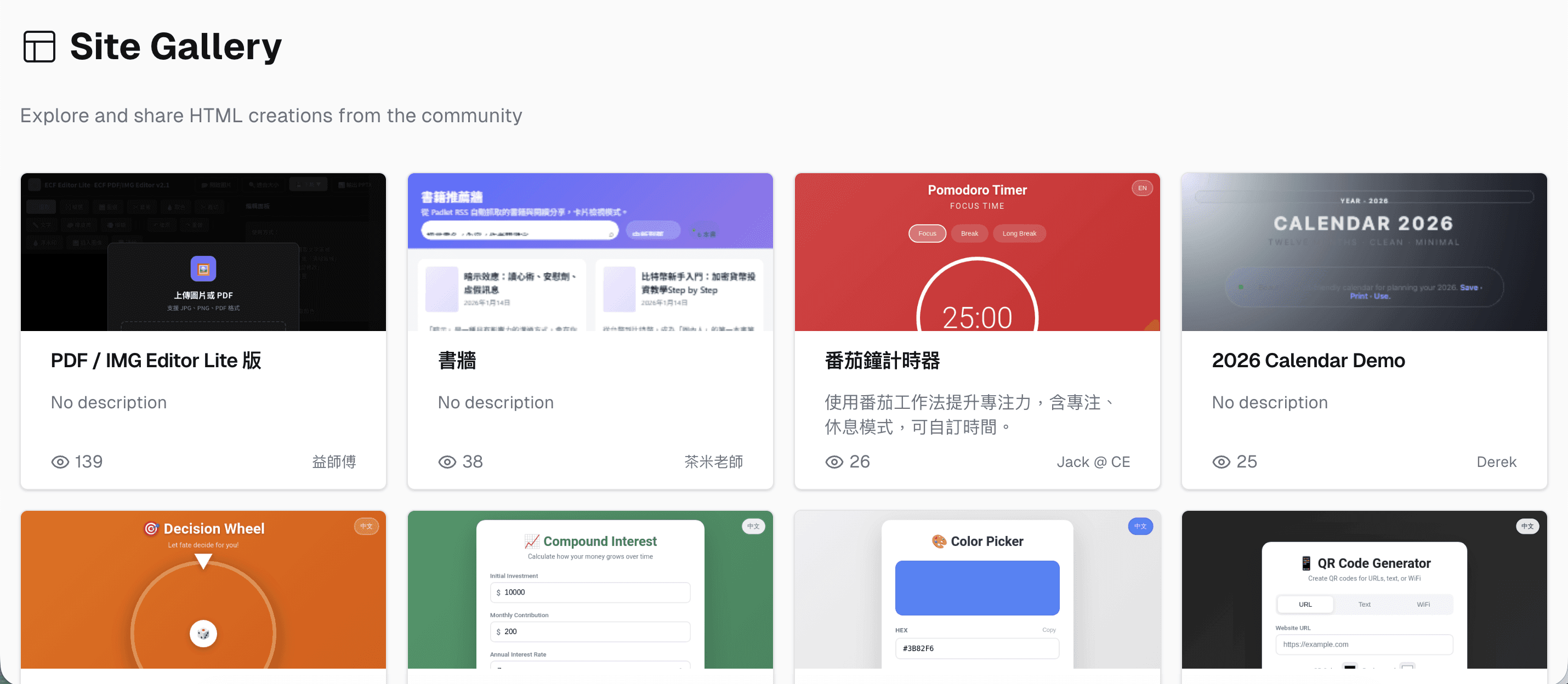Click eye icon on PDF Editor card
The image size is (1568, 684).
coord(60,462)
